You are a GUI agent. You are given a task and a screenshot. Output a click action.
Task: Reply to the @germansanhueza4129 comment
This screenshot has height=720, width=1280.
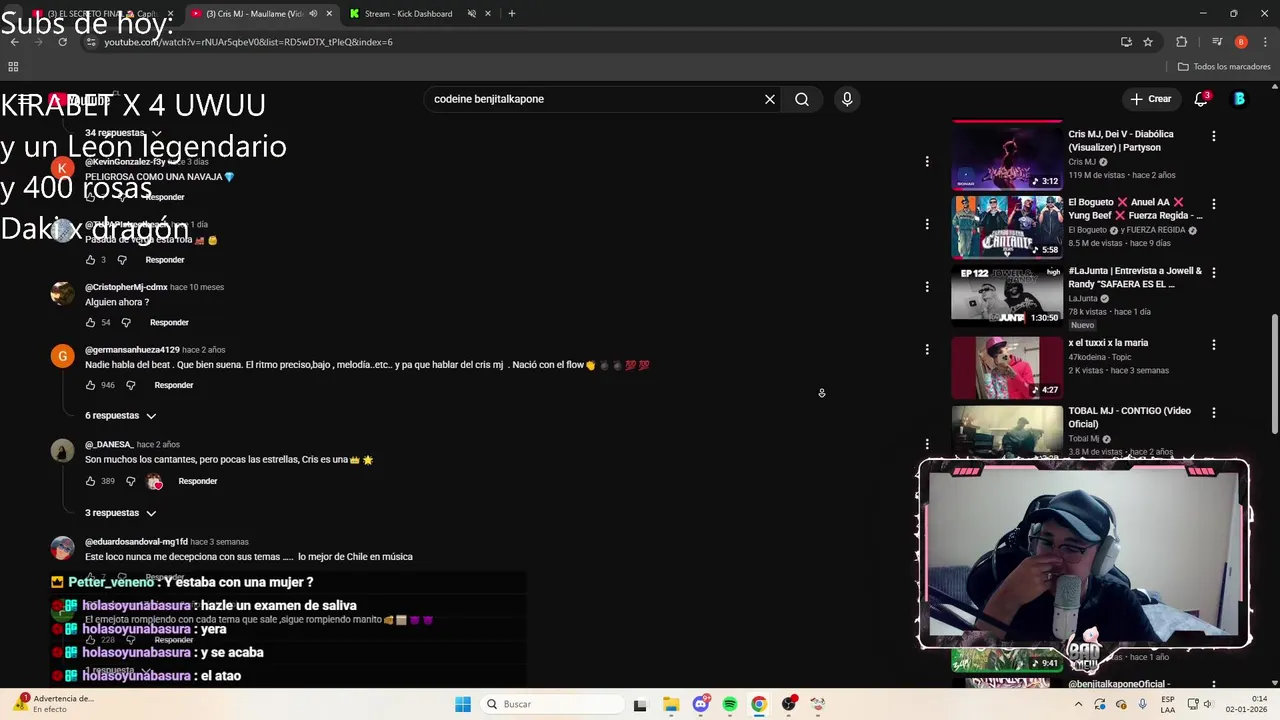click(174, 385)
